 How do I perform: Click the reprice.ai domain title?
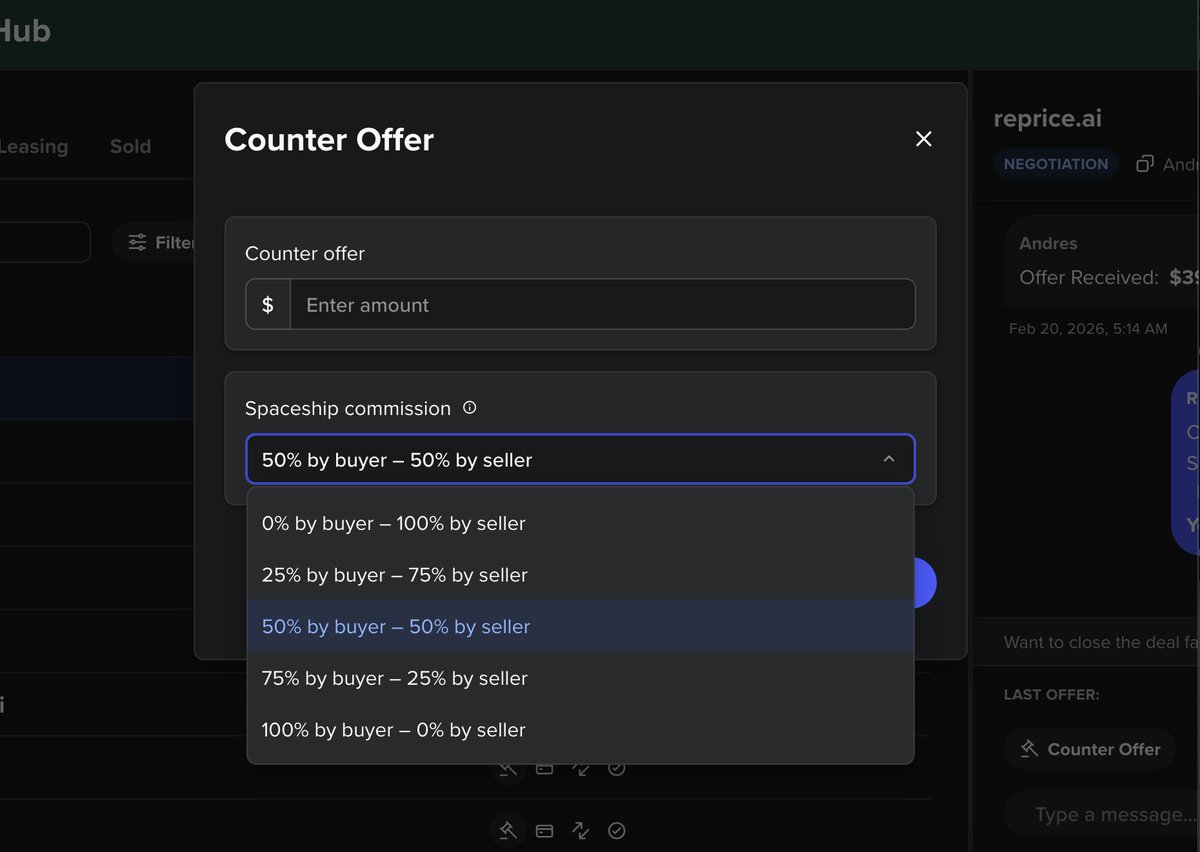[1047, 118]
